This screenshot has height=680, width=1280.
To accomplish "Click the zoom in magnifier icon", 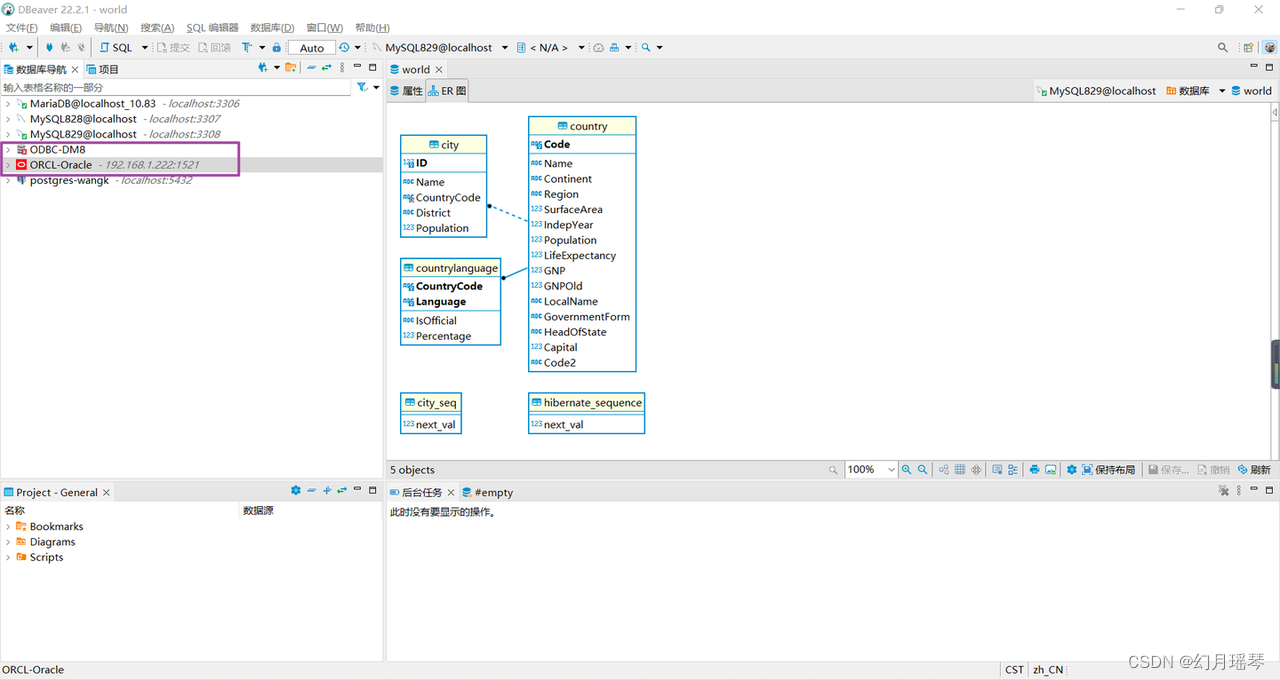I will [906, 469].
